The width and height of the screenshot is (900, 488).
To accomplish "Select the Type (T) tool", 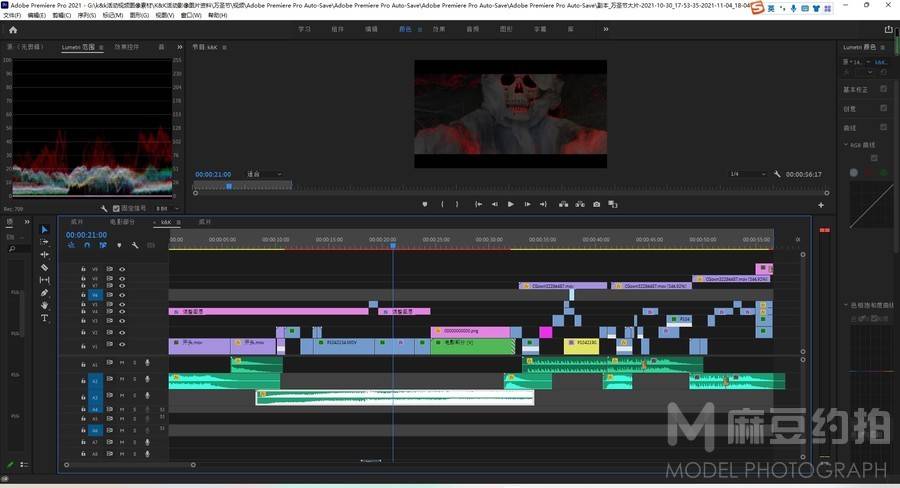I will (x=44, y=318).
